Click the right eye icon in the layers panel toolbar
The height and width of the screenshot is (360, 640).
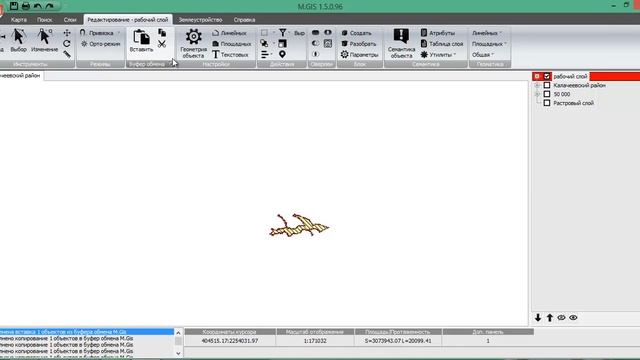(x=573, y=318)
